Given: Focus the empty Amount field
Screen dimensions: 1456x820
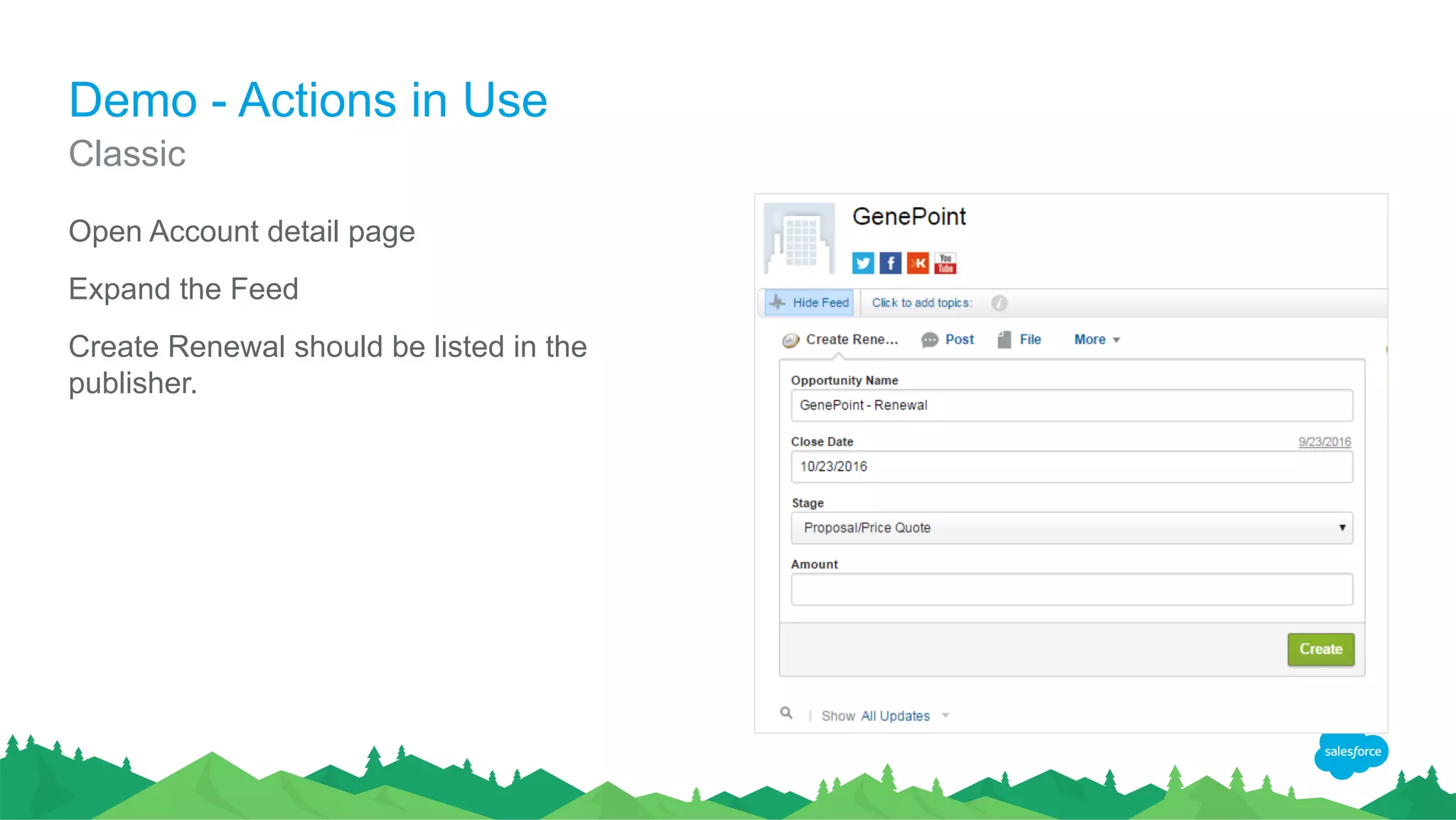Looking at the screenshot, I should pyautogui.click(x=1072, y=590).
